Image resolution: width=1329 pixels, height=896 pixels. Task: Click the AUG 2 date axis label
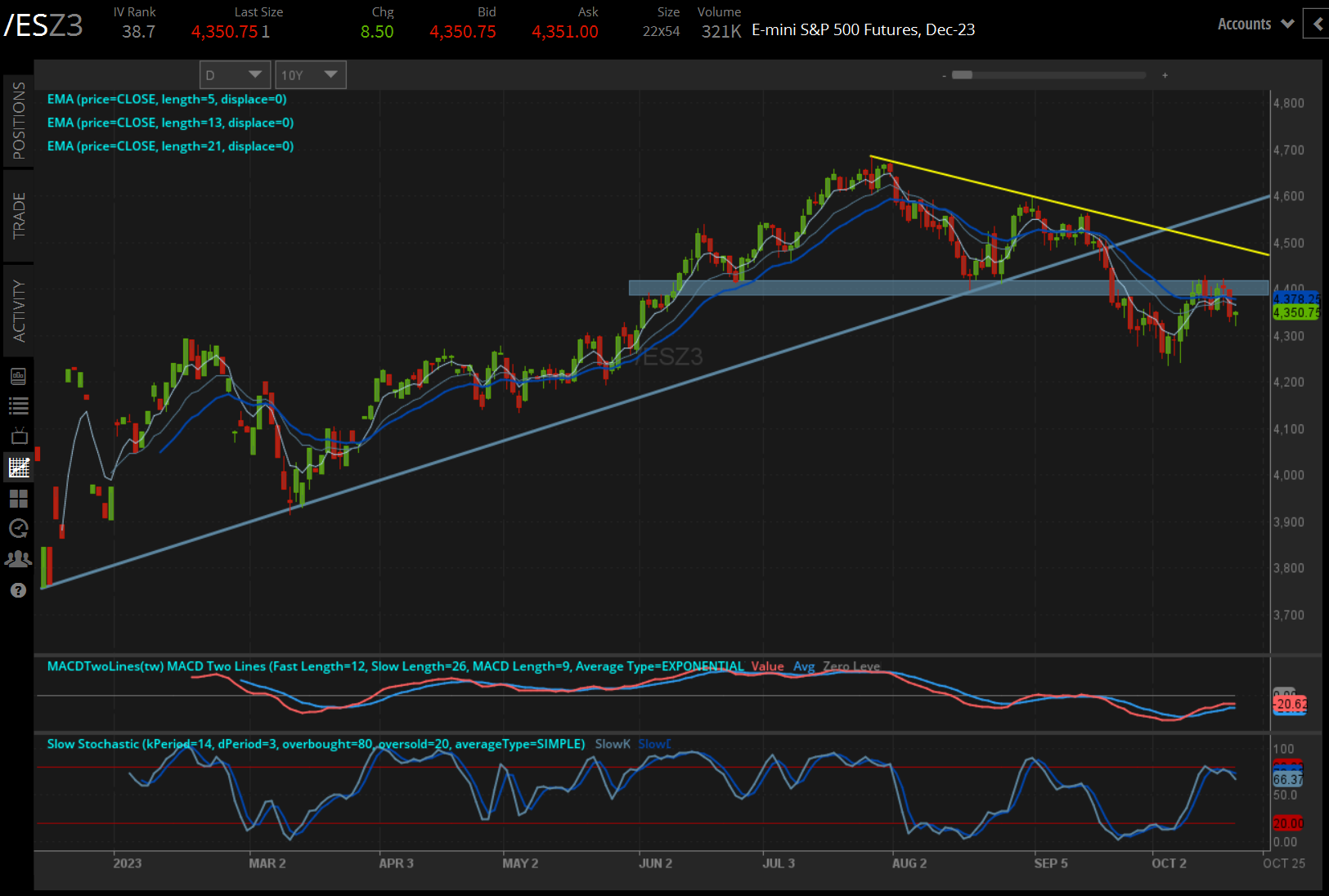[909, 863]
